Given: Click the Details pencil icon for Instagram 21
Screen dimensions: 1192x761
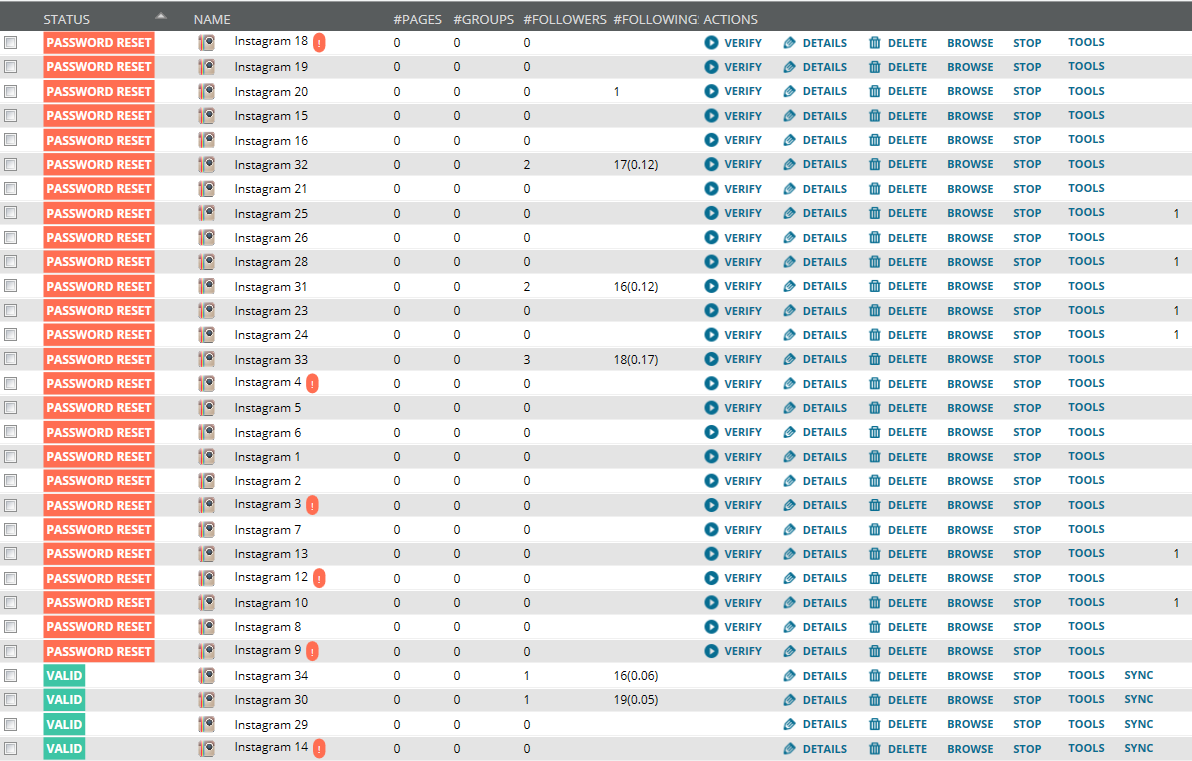Looking at the screenshot, I should point(790,189).
